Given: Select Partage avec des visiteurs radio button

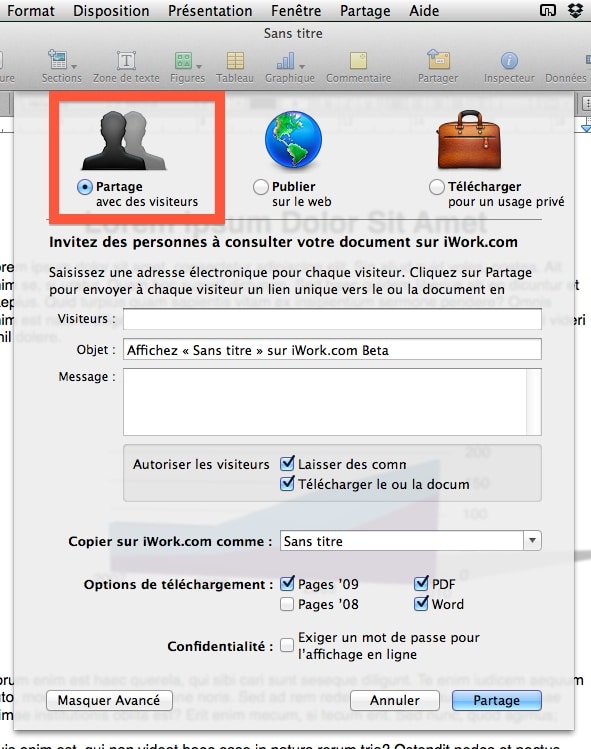Looking at the screenshot, I should (x=85, y=187).
